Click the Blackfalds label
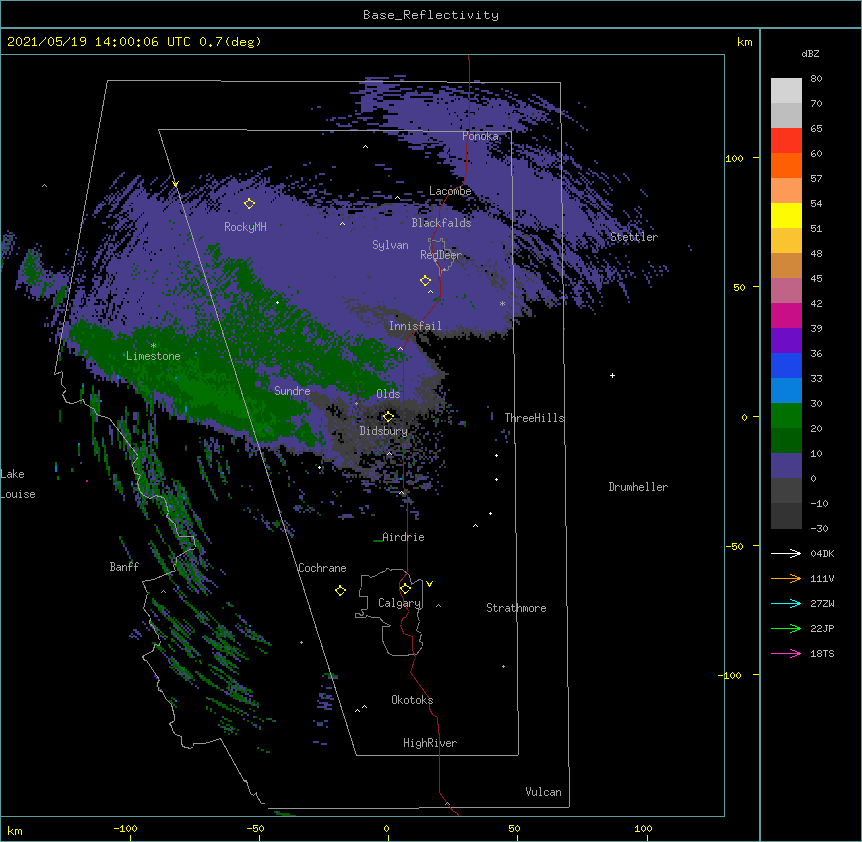 click(x=441, y=223)
